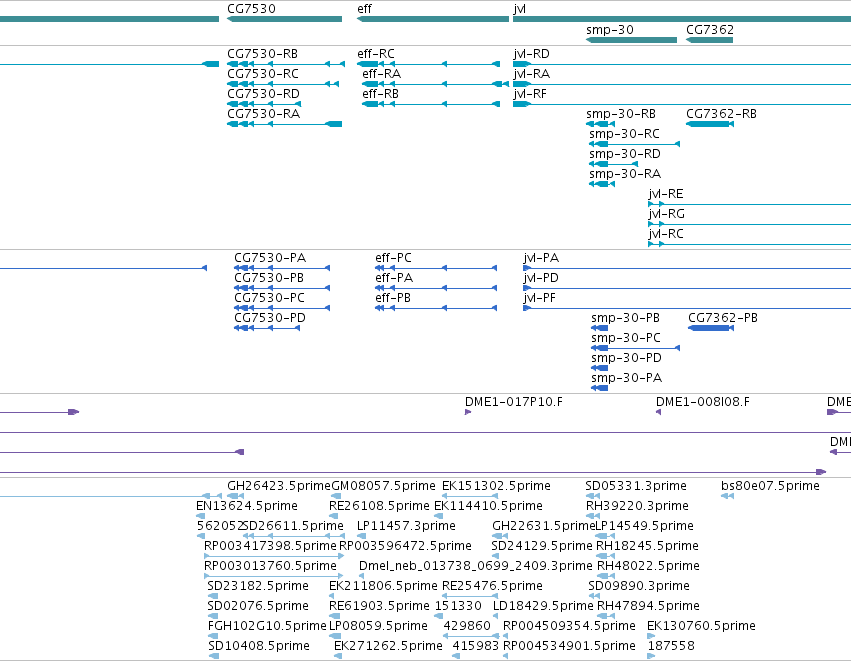Click the EK151302.5prime EST label

click(x=496, y=486)
